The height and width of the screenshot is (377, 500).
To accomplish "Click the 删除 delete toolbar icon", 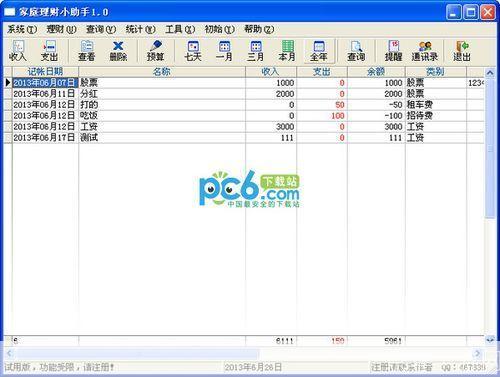I will (x=118, y=51).
